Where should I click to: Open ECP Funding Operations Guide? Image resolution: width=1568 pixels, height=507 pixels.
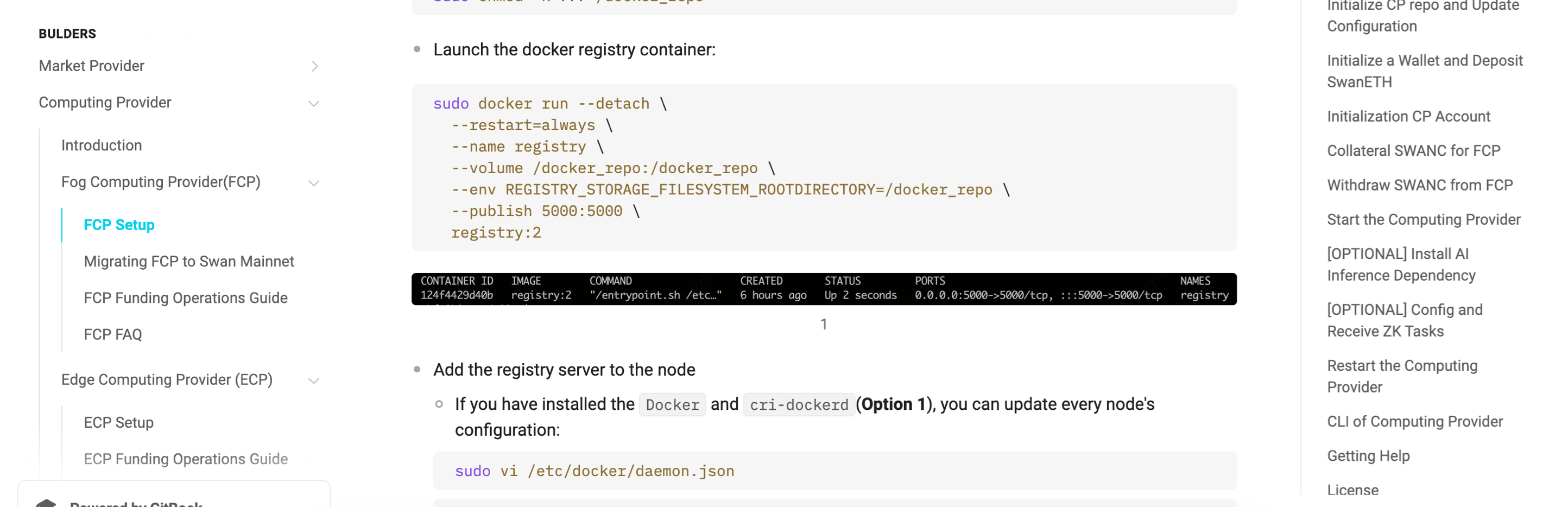tap(186, 459)
